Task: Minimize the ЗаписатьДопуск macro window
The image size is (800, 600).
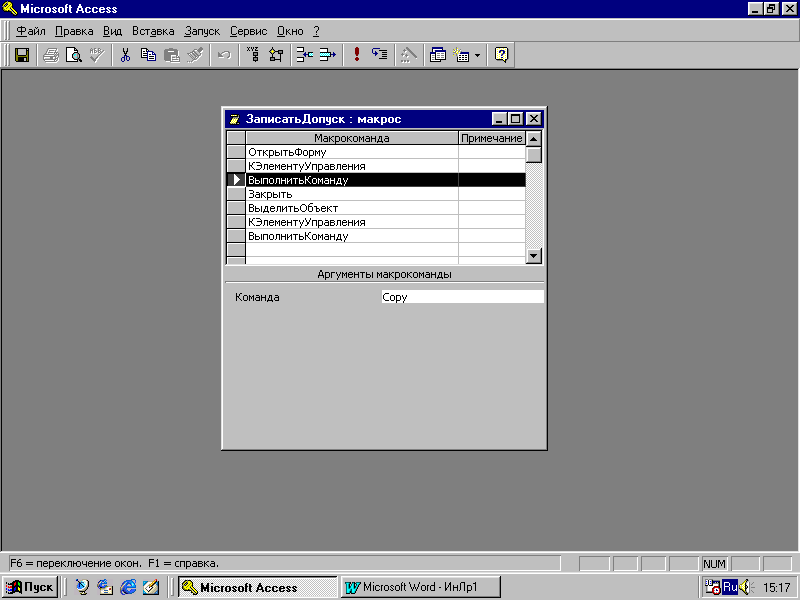Action: [499, 119]
